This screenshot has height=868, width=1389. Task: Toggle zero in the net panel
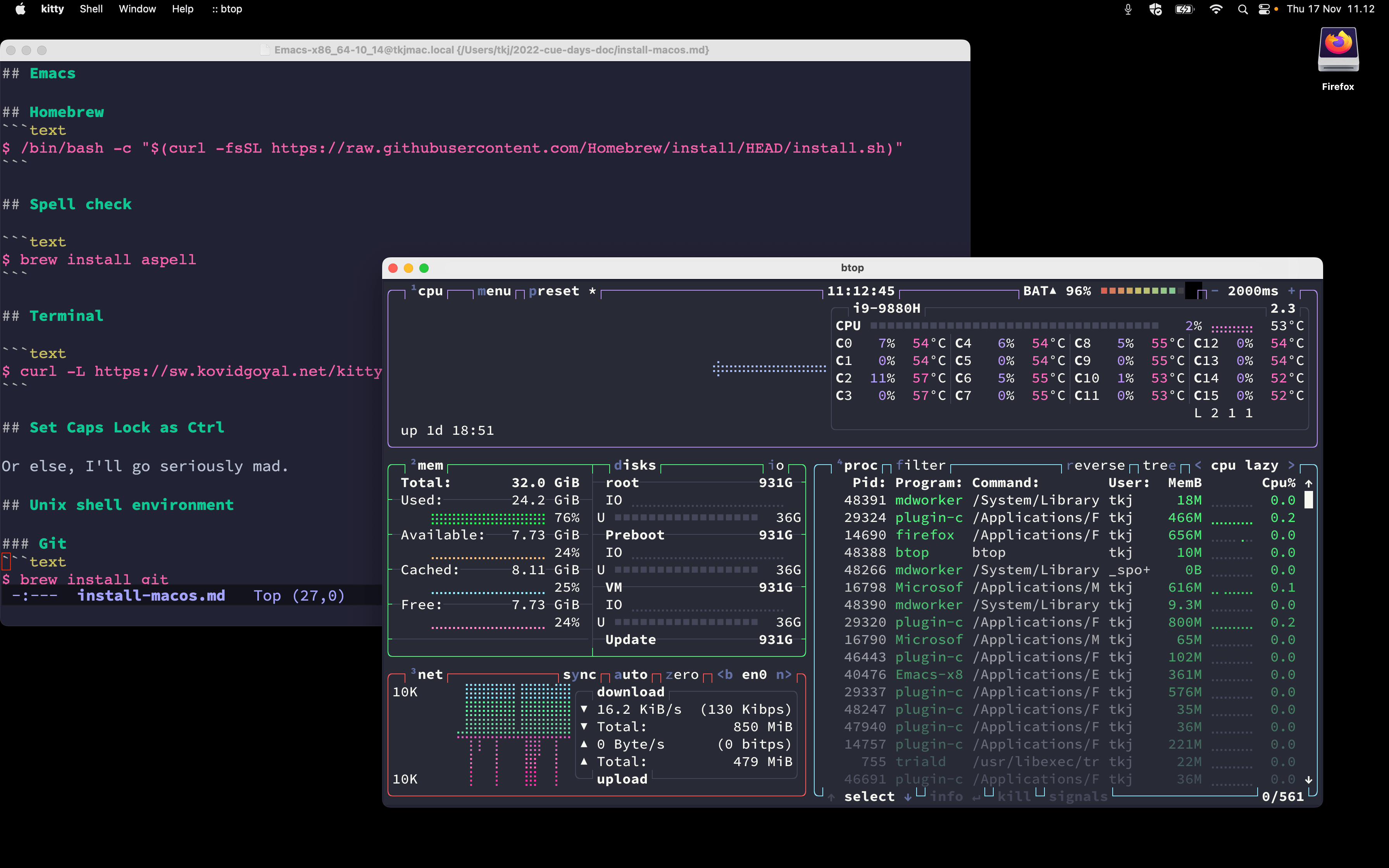683,675
